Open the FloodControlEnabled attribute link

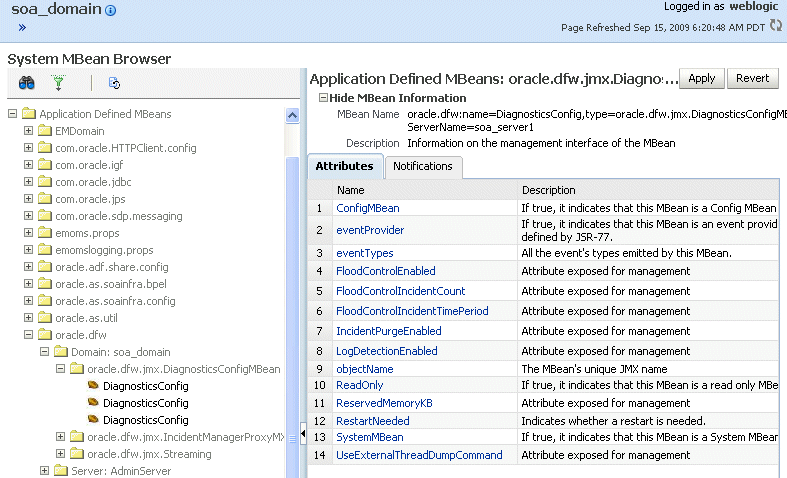point(386,271)
